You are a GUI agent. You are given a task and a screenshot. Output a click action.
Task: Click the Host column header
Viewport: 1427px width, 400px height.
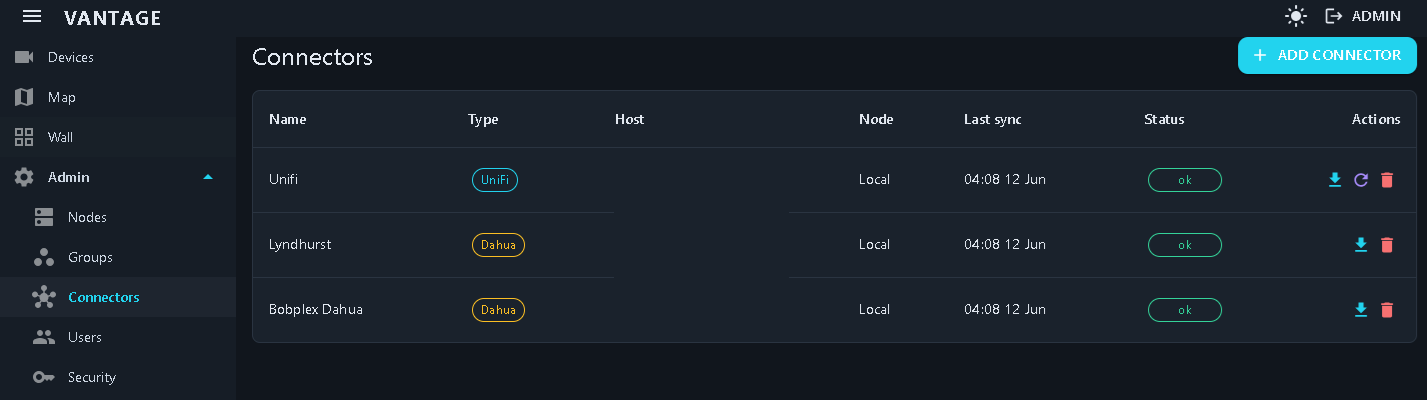(x=630, y=119)
